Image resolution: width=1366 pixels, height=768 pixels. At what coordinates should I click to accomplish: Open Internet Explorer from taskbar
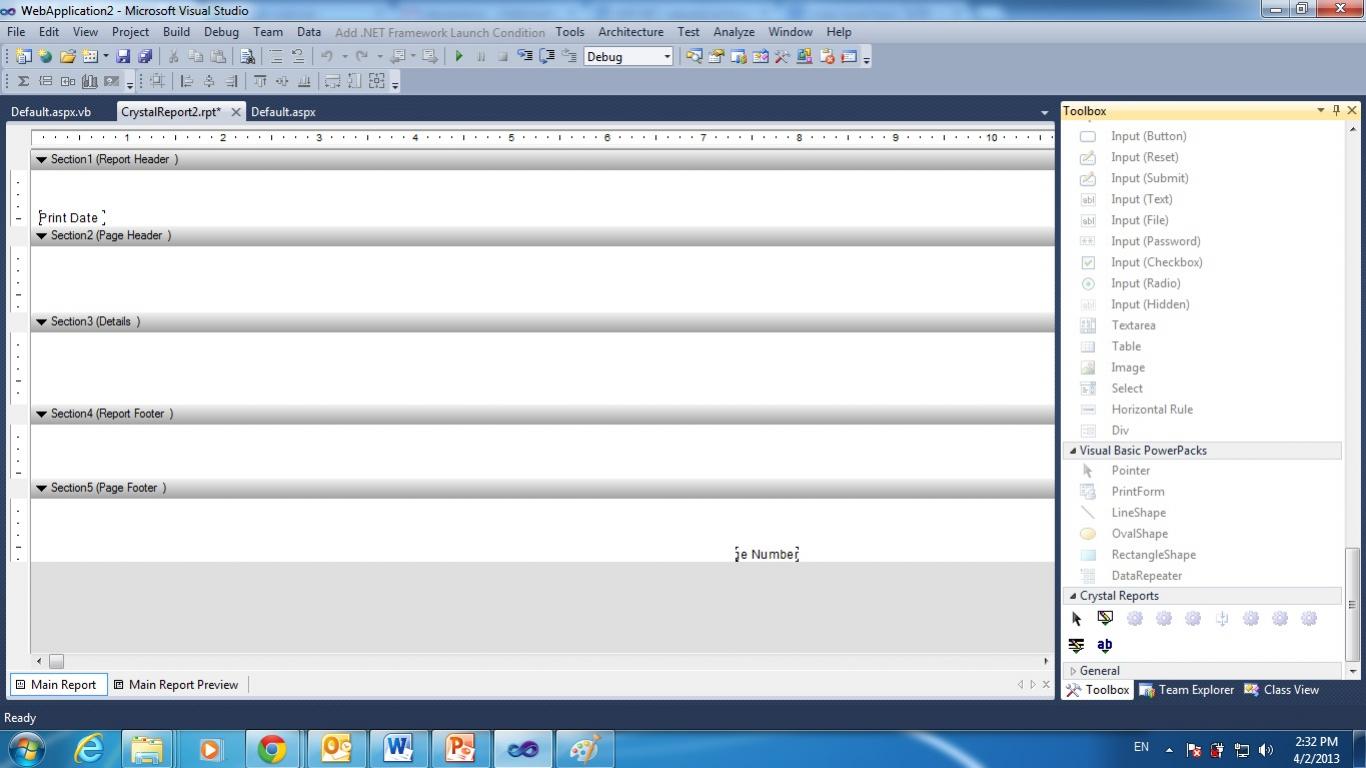(x=89, y=748)
